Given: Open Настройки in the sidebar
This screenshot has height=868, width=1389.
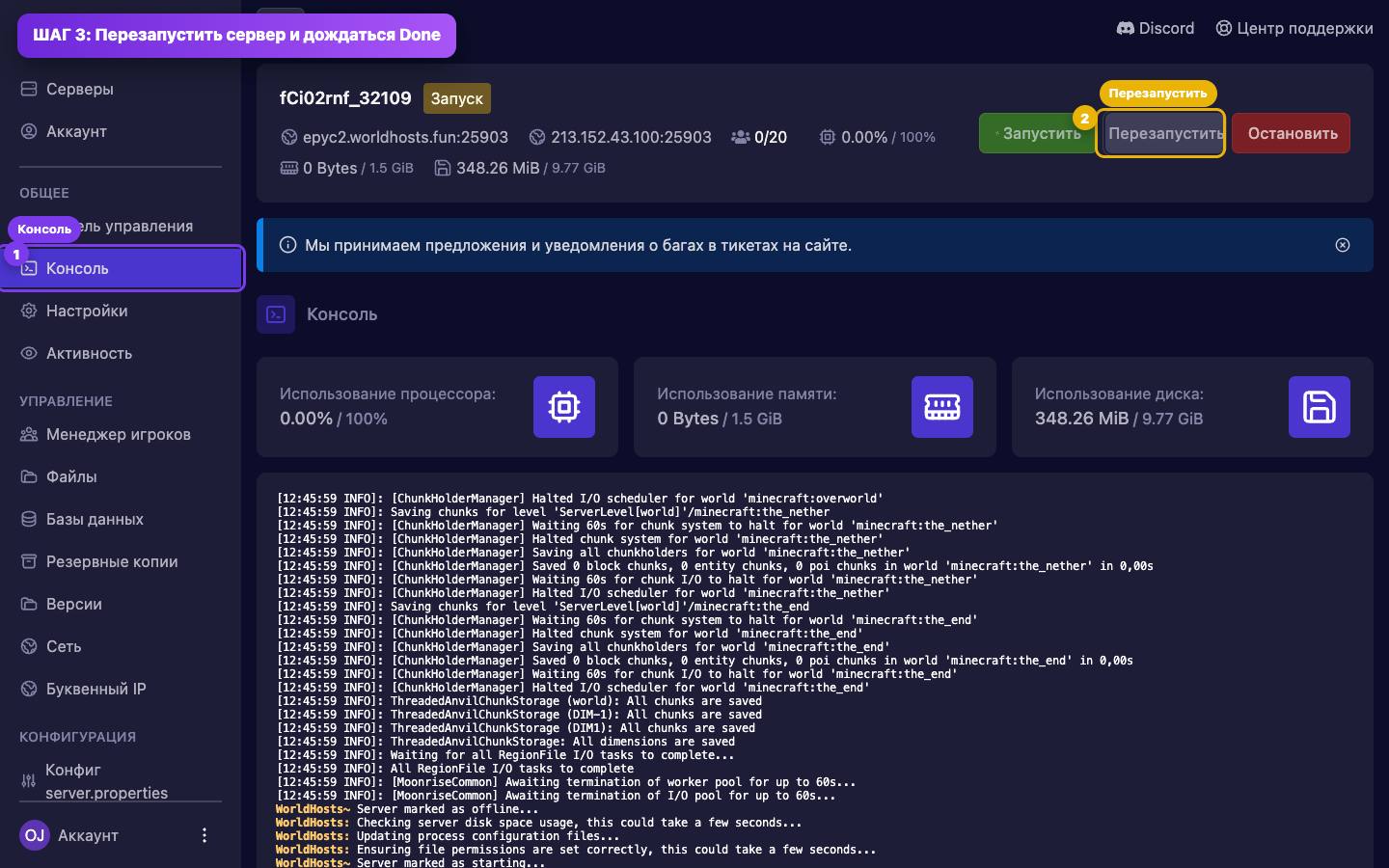Looking at the screenshot, I should [121, 311].
